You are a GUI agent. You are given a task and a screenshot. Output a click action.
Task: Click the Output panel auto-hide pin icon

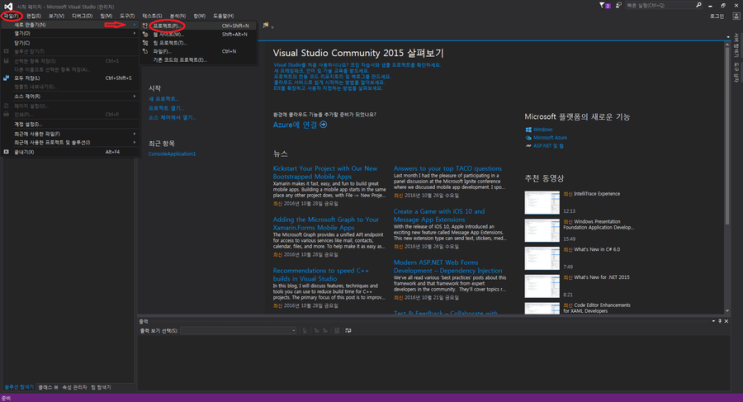pos(720,321)
